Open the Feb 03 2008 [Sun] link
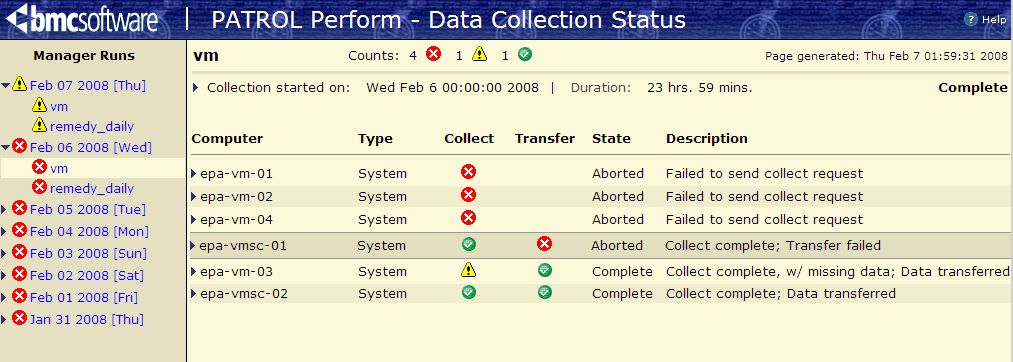The width and height of the screenshot is (1013, 362). 88,253
